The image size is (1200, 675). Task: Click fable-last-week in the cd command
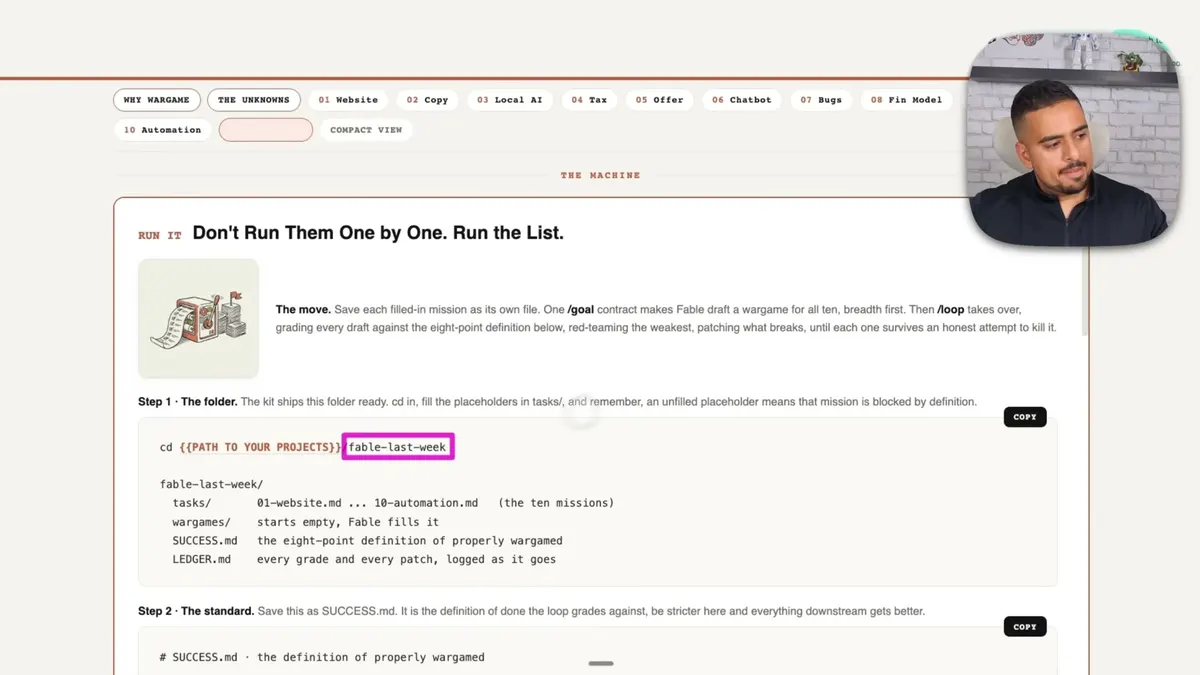397,447
